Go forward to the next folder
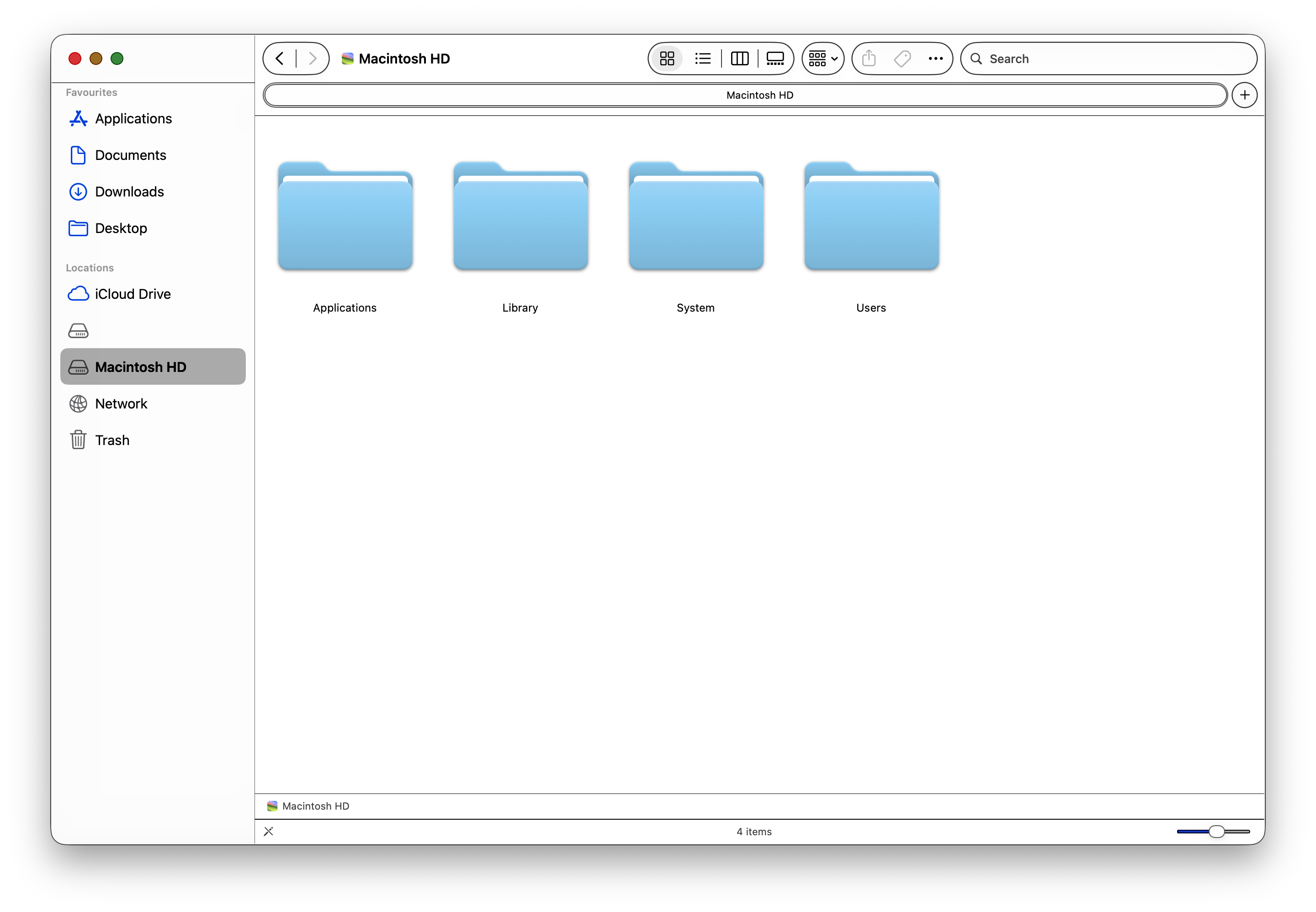 pos(312,58)
